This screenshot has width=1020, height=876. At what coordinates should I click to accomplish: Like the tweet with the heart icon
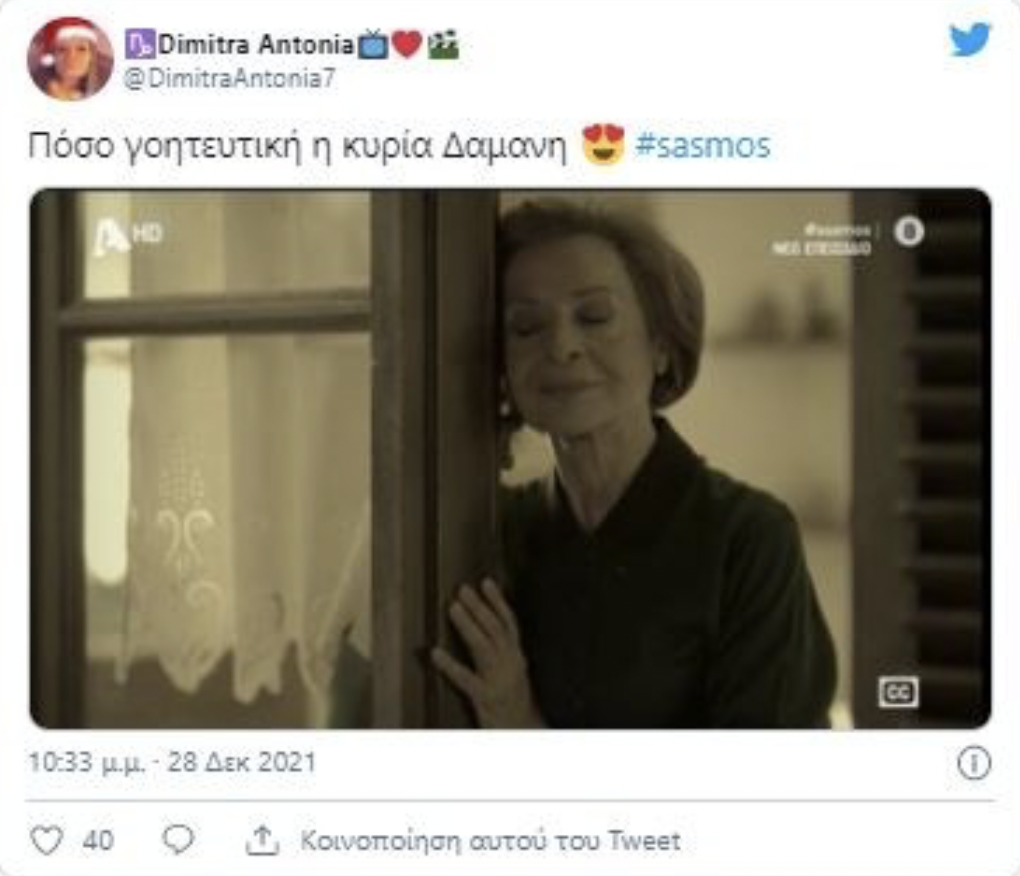tap(47, 840)
